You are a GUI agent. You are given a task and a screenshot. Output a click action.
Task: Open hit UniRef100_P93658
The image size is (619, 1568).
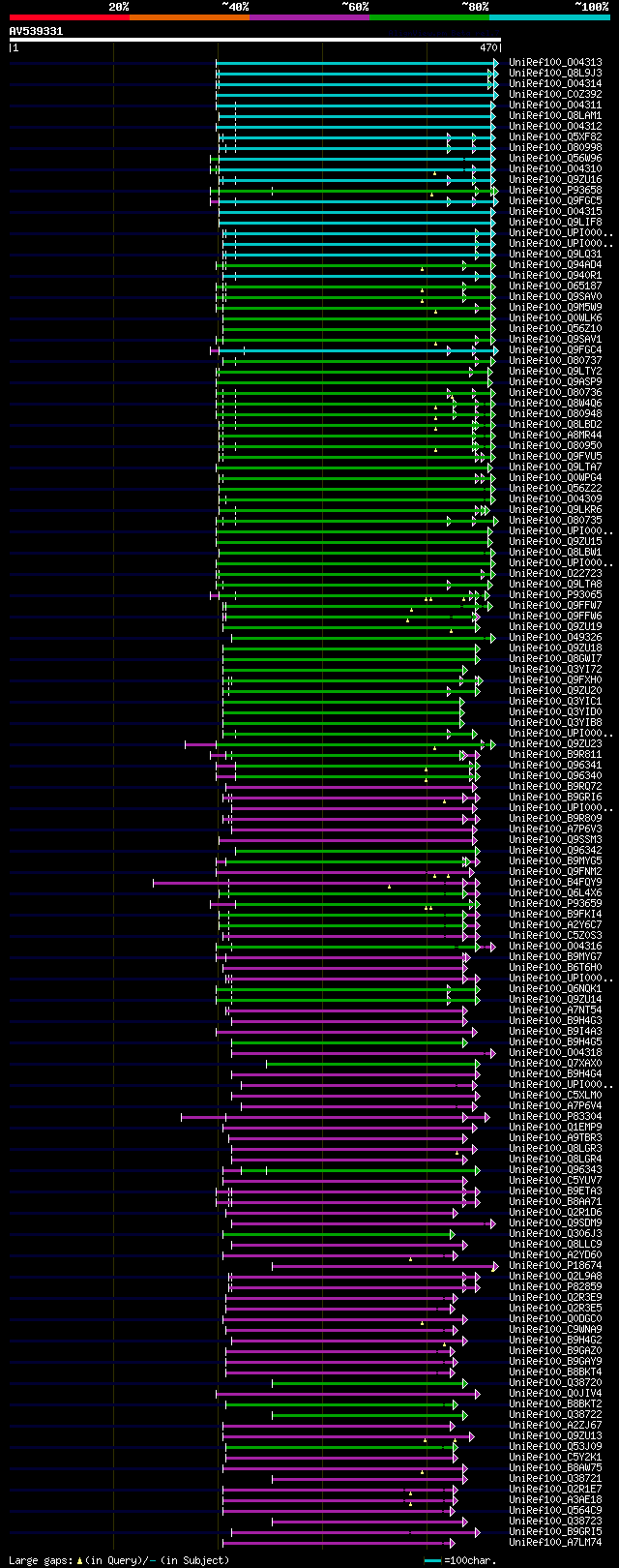(x=555, y=191)
